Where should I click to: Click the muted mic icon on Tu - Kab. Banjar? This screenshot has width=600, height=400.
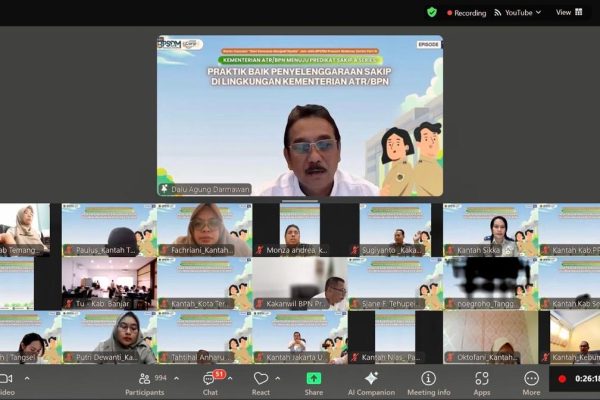[x=69, y=304]
